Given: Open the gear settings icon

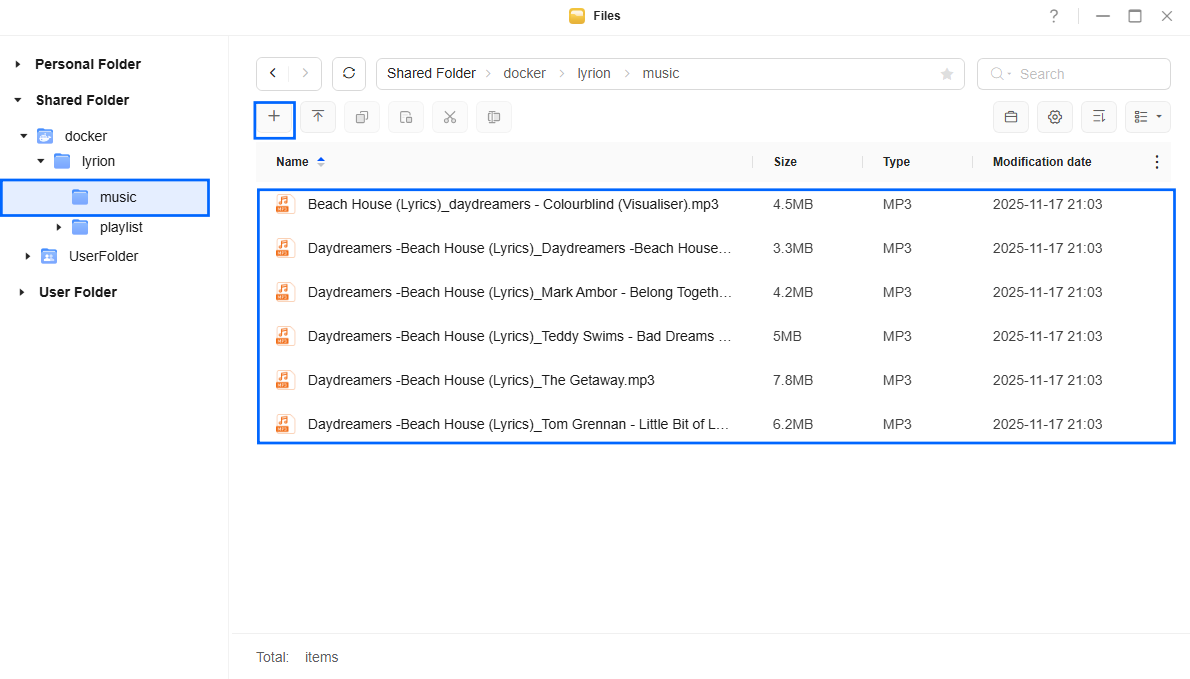Looking at the screenshot, I should [x=1054, y=117].
